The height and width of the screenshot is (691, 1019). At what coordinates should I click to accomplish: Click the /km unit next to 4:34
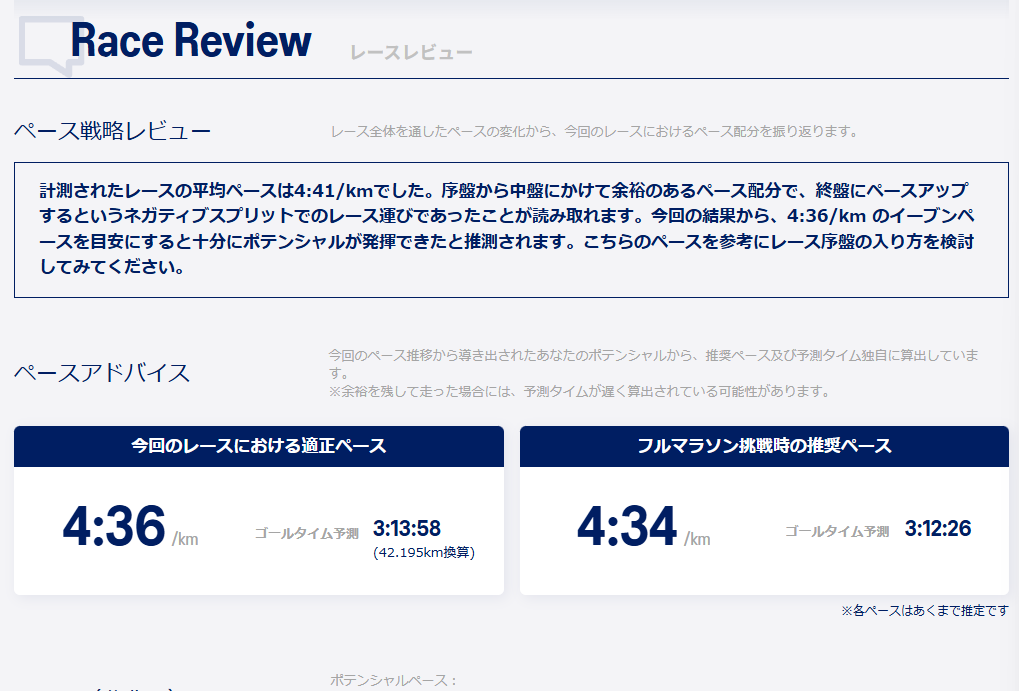[697, 539]
